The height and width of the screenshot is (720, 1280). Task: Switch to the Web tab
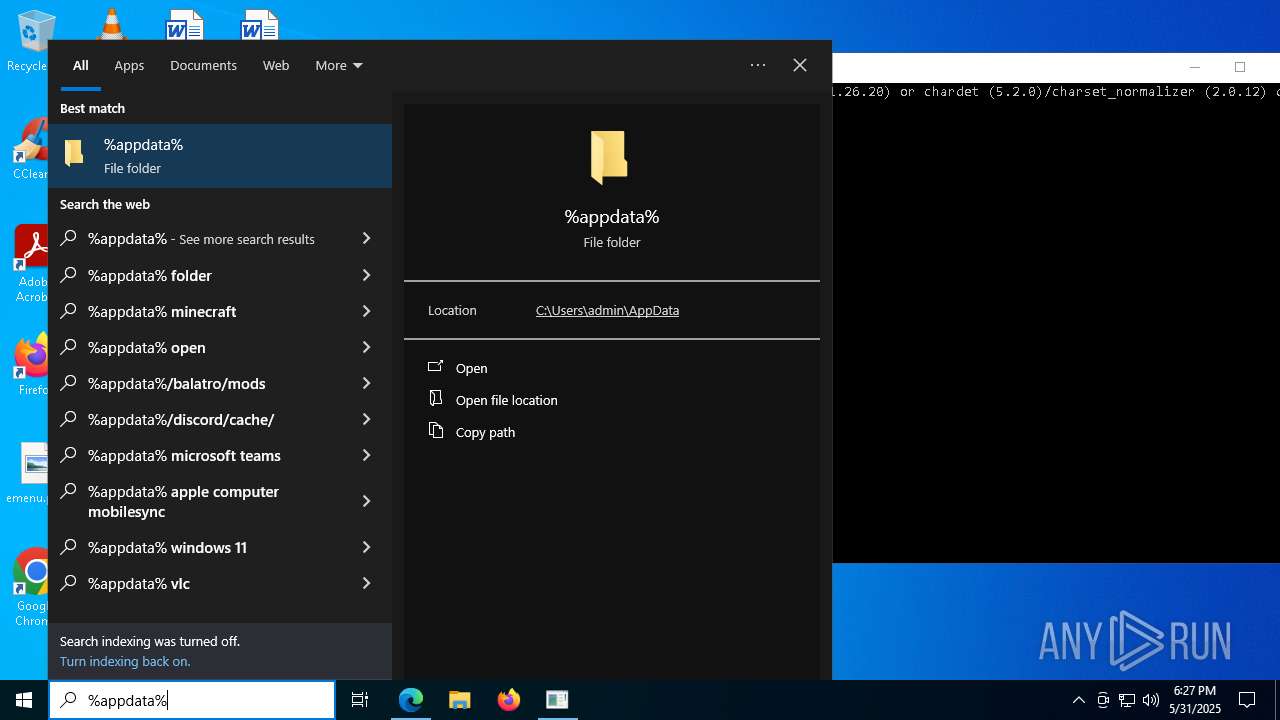tap(276, 65)
